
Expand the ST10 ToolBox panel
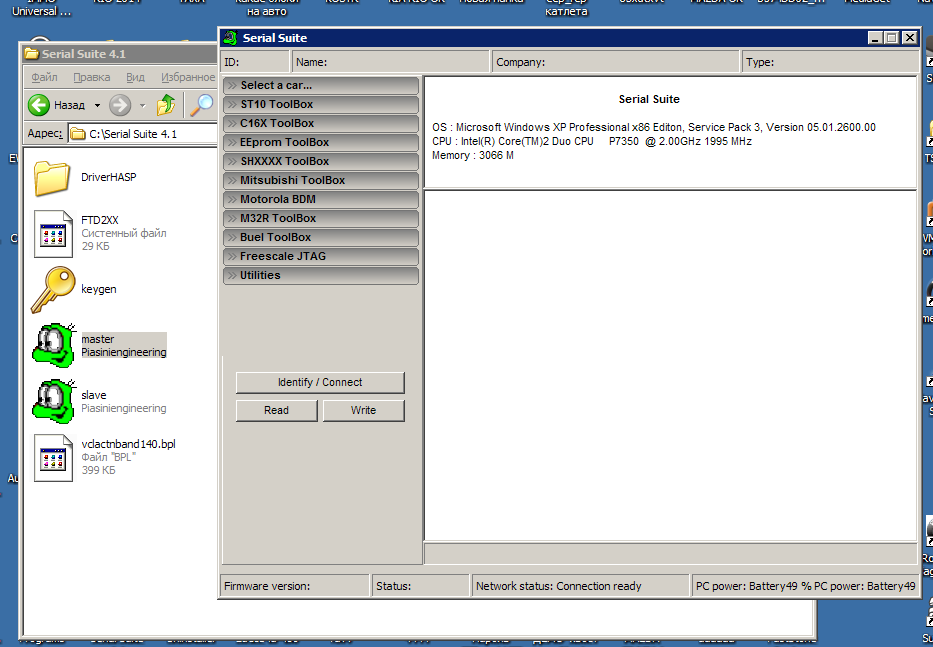click(321, 105)
